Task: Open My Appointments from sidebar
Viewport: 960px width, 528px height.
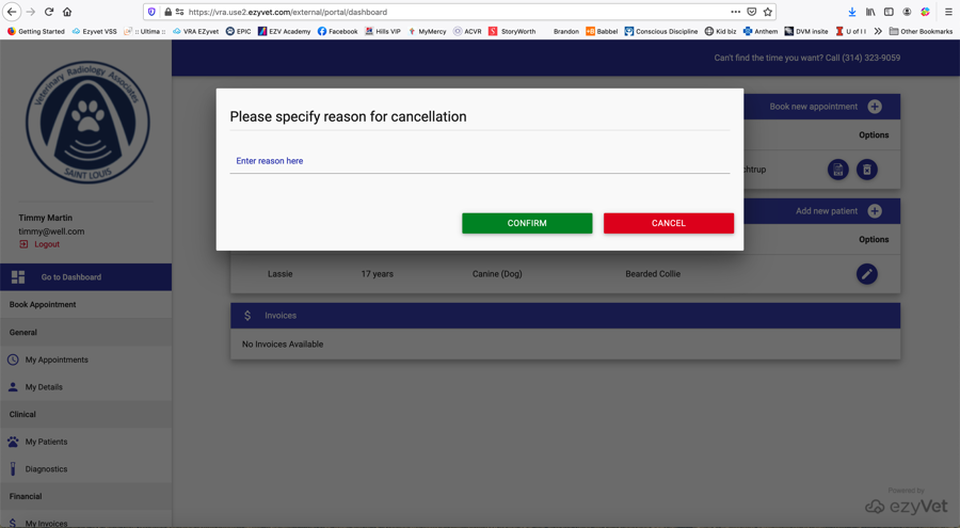Action: [56, 360]
